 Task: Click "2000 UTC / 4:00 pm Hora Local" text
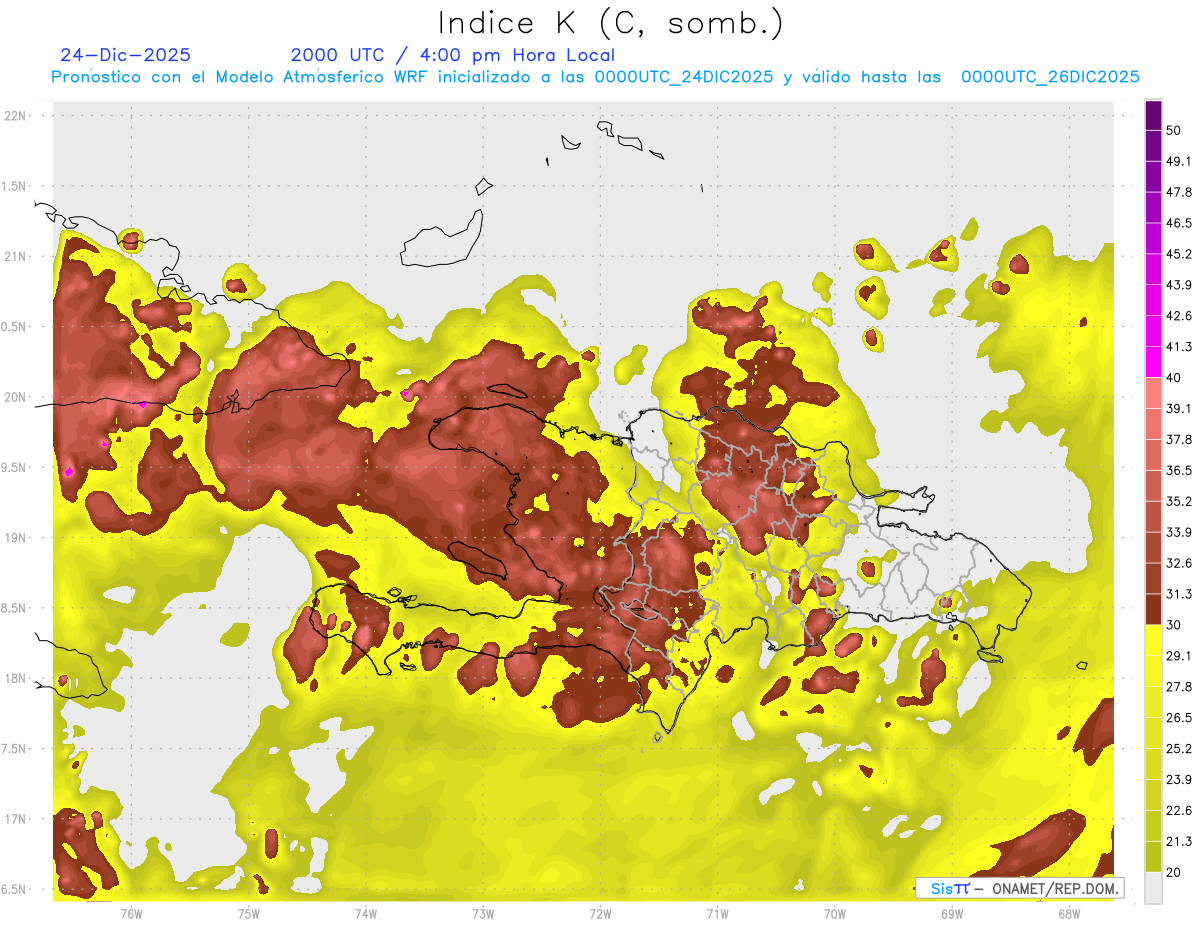(453, 55)
